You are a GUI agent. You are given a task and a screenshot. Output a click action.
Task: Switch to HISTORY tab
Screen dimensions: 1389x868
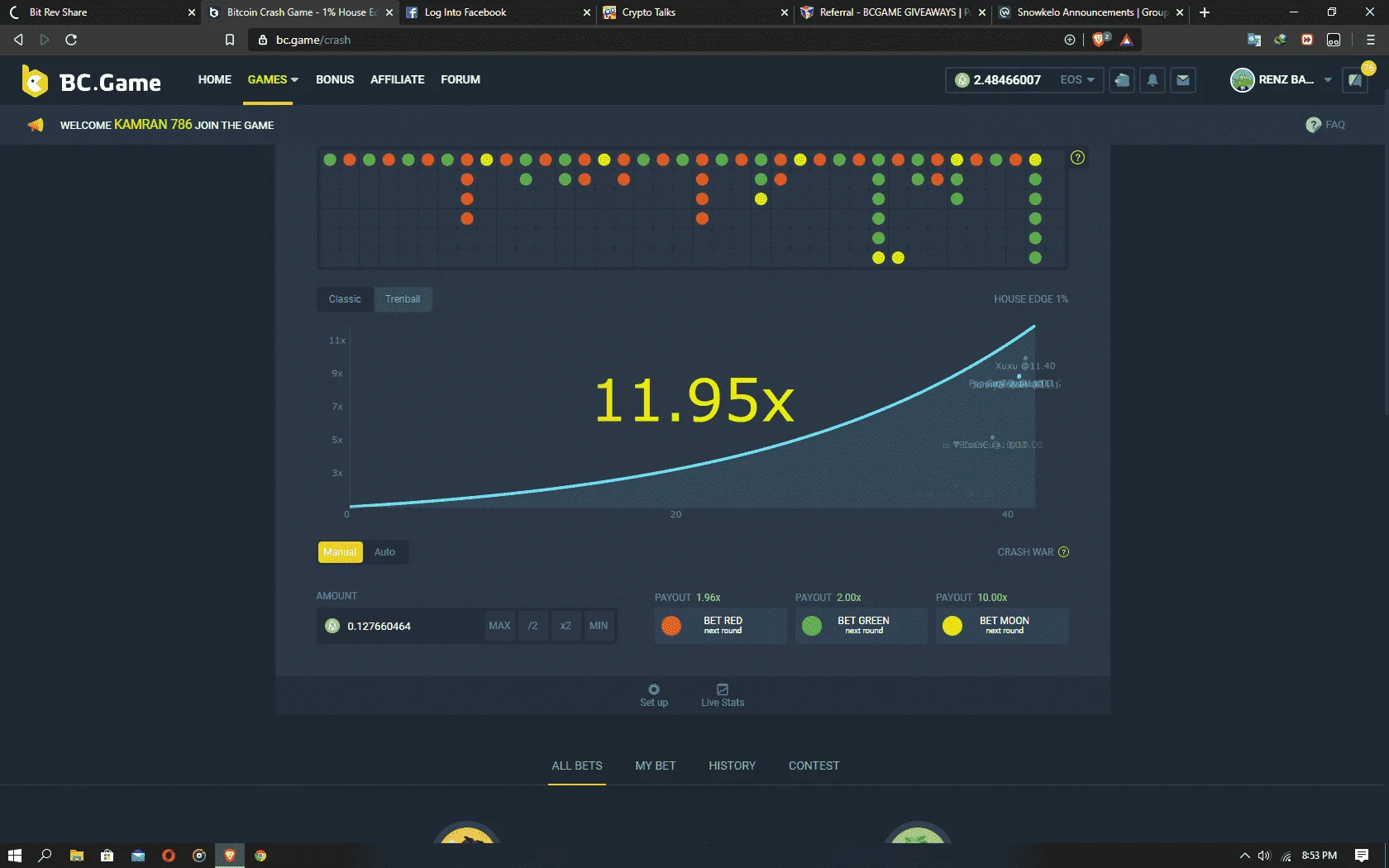[732, 765]
